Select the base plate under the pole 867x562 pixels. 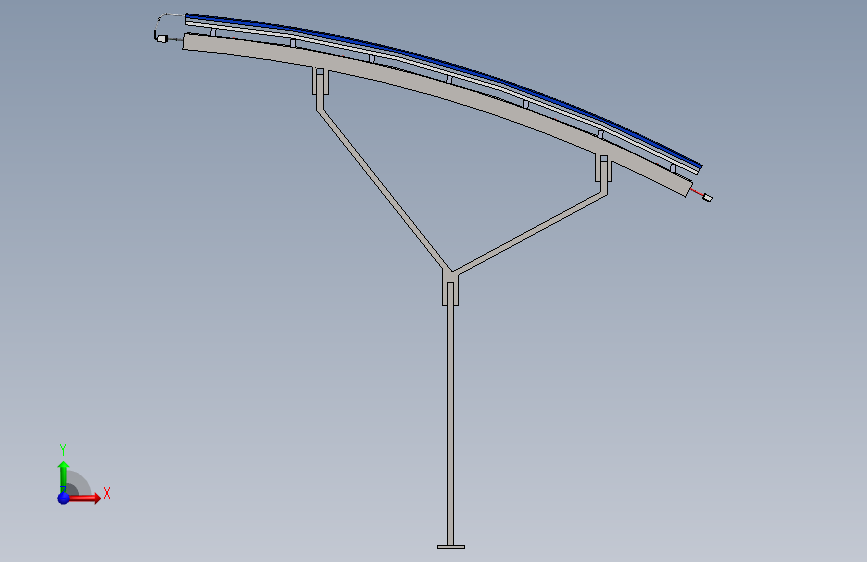coord(451,547)
